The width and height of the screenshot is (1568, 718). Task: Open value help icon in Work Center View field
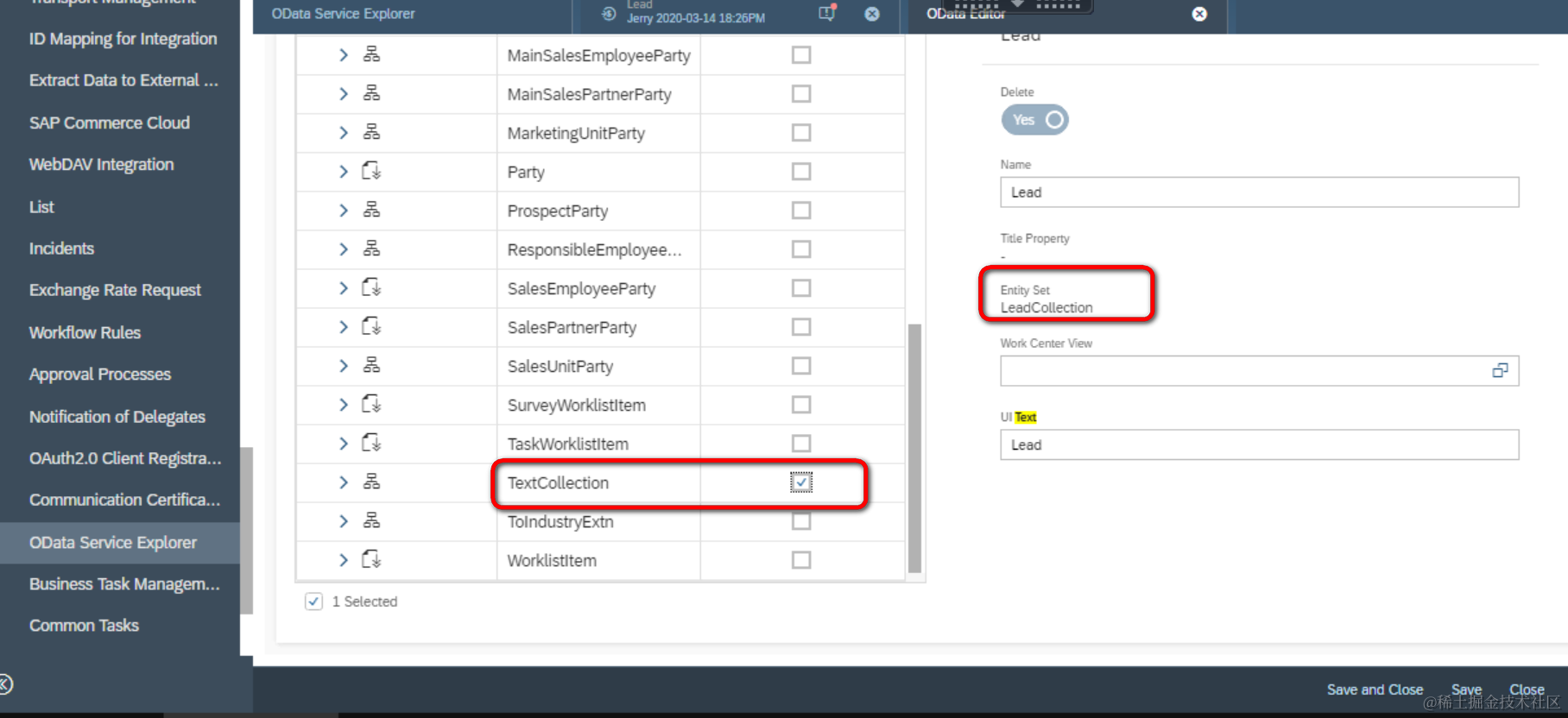1500,370
